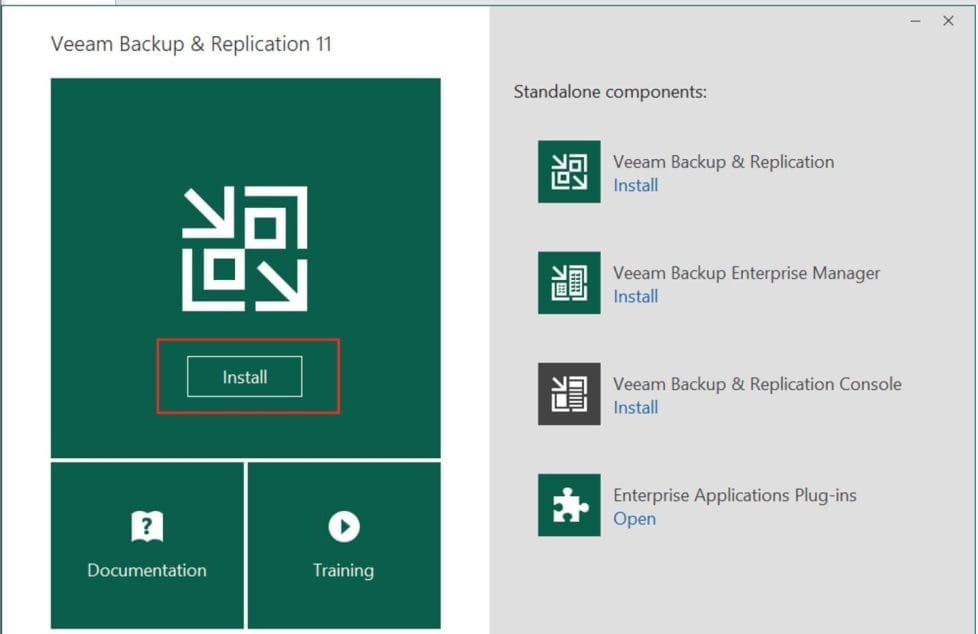Click Install under standalone Veeam Backup & Replication

635,185
